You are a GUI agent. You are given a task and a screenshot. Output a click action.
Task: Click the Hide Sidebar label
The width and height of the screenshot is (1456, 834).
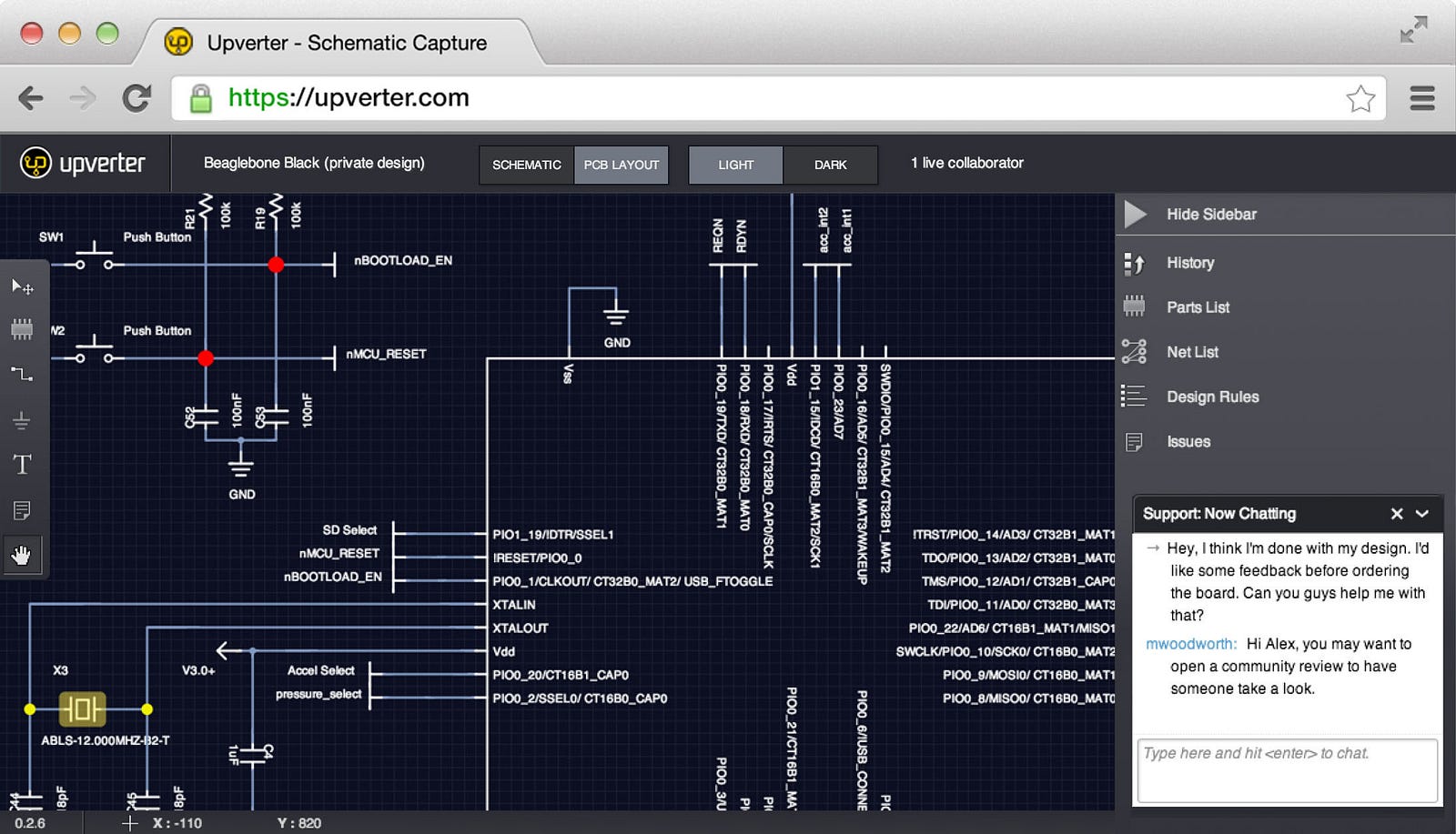click(1211, 215)
